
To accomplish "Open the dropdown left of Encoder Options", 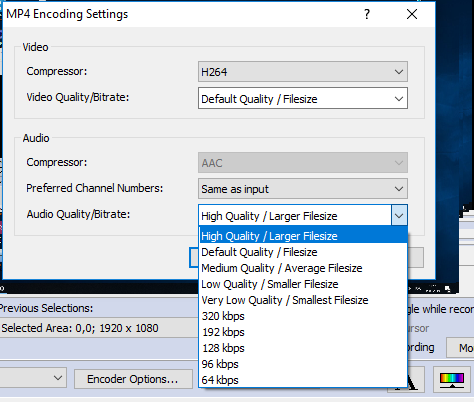I will (33, 378).
